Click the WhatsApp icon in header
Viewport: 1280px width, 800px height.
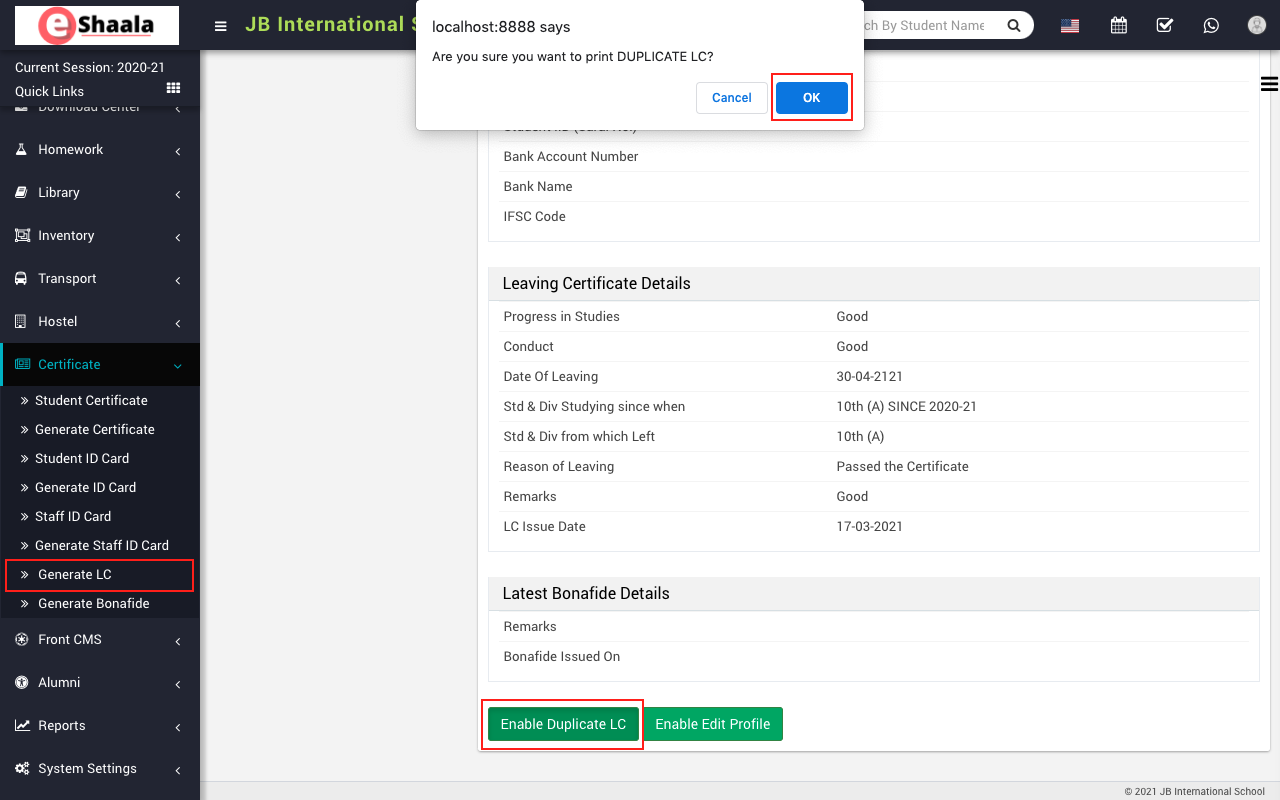pyautogui.click(x=1211, y=26)
